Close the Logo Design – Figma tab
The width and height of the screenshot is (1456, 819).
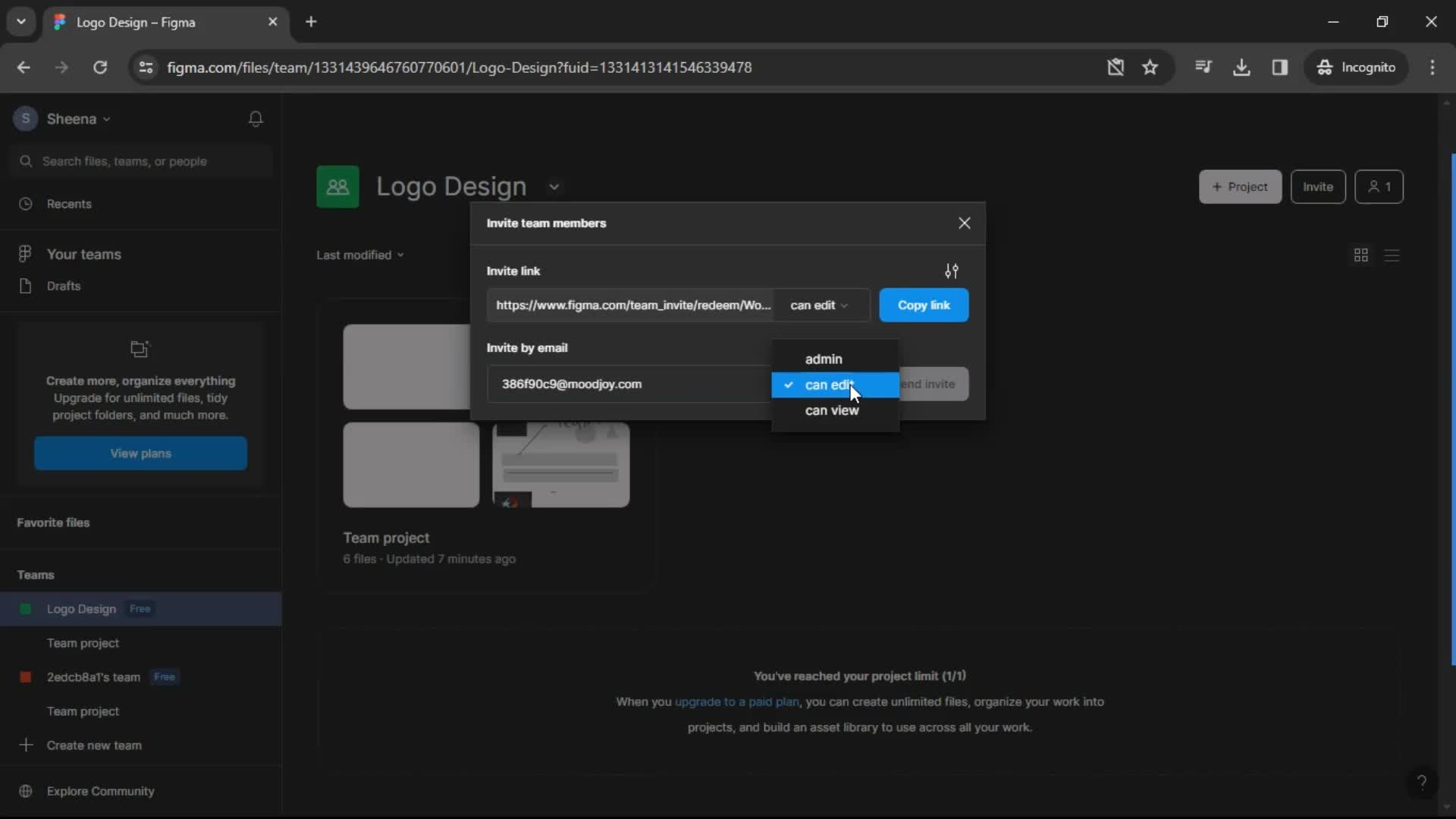coord(273,22)
